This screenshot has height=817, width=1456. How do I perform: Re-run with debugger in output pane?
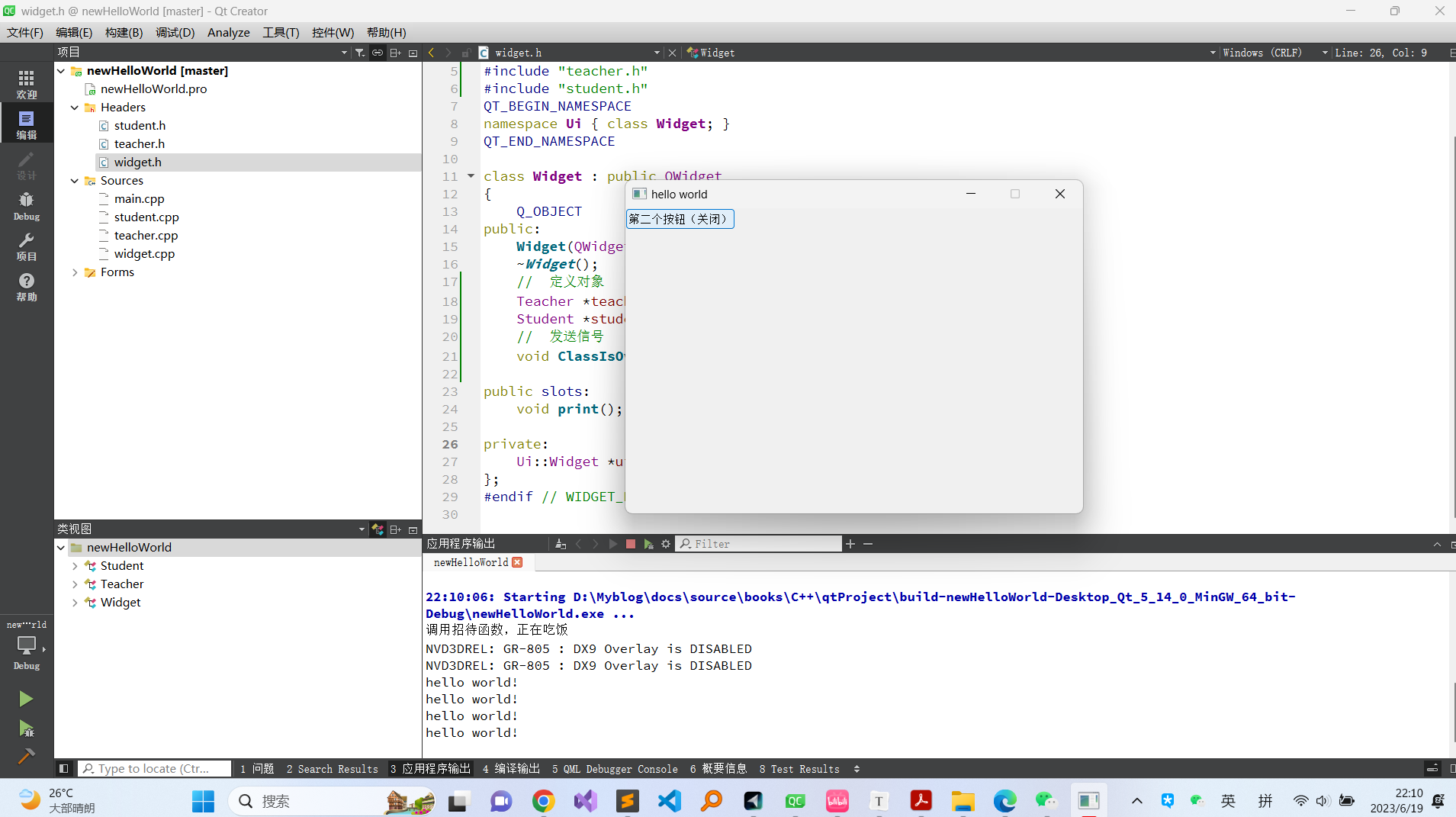coord(648,544)
